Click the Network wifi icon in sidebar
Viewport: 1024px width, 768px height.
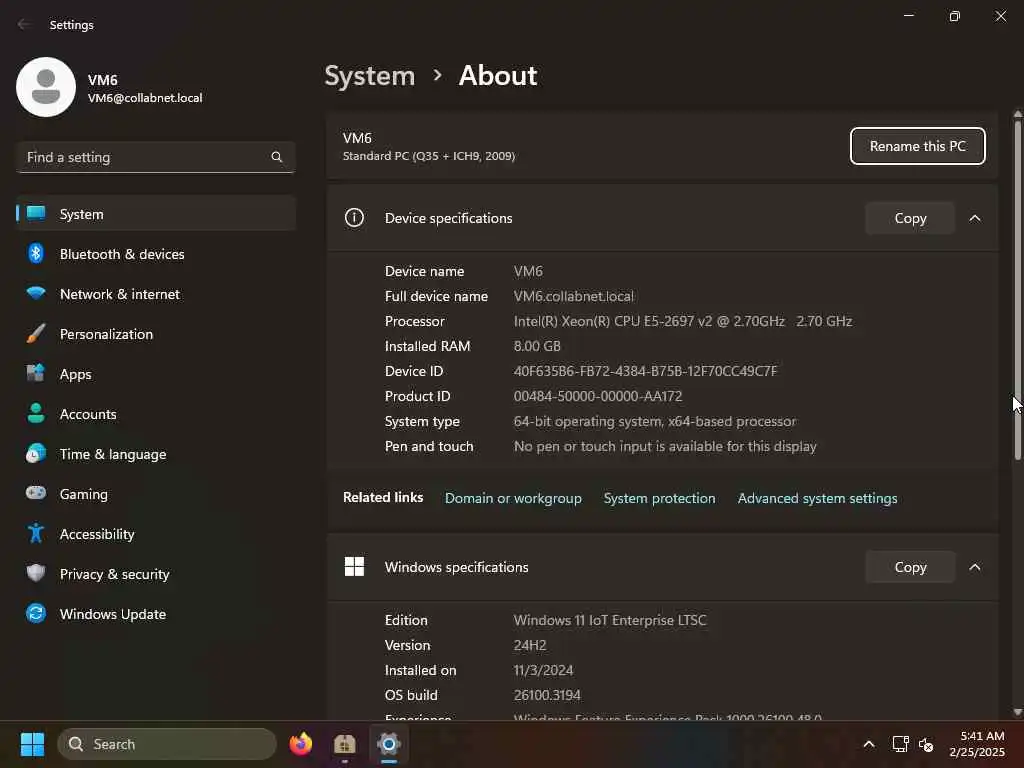36,293
